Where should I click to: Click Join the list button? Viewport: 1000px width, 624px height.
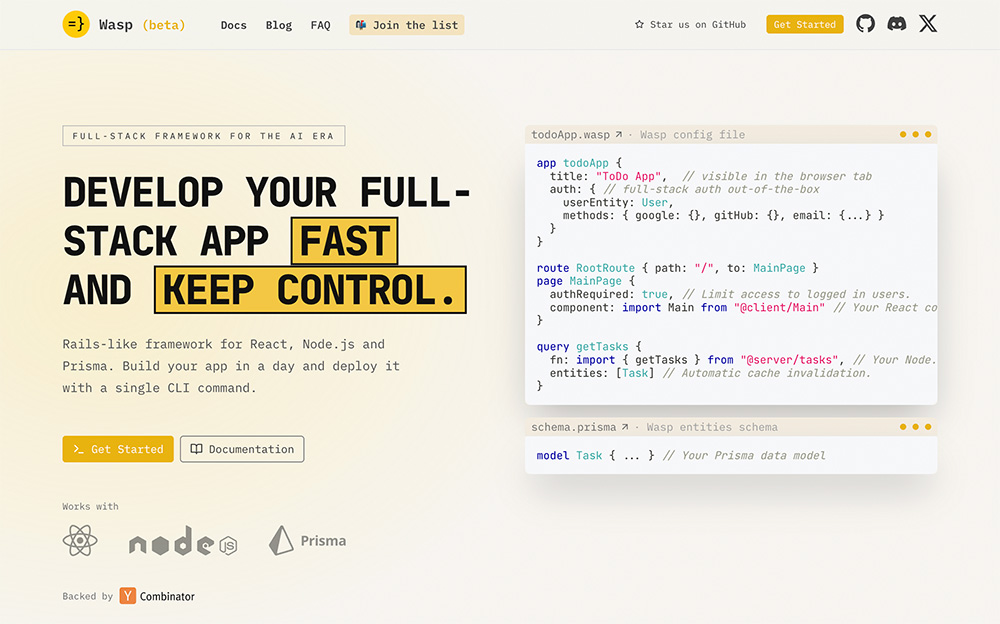point(406,25)
